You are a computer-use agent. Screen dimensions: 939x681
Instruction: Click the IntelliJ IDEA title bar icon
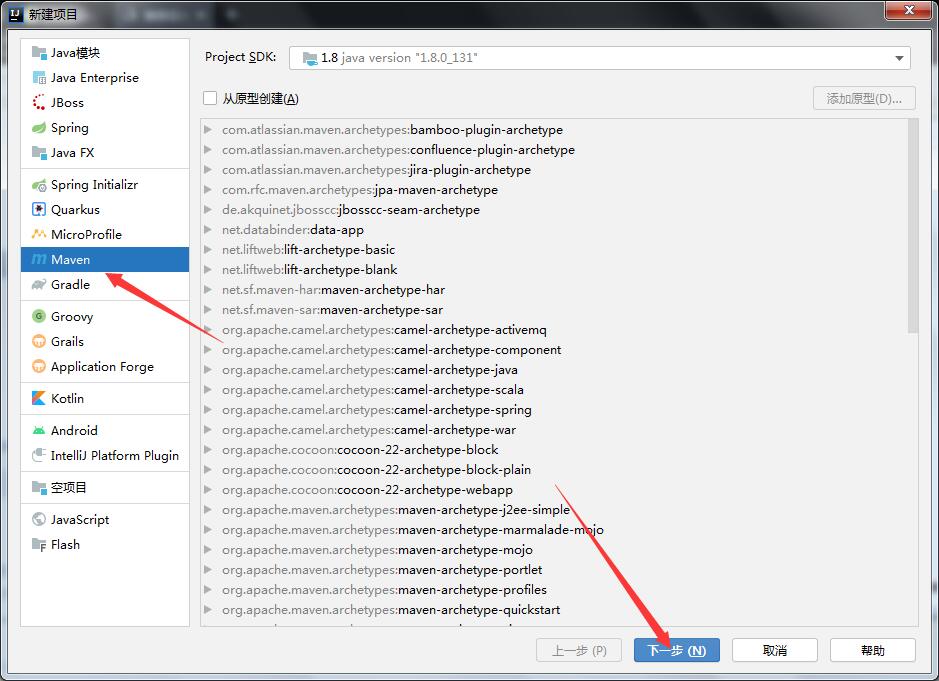click(16, 14)
